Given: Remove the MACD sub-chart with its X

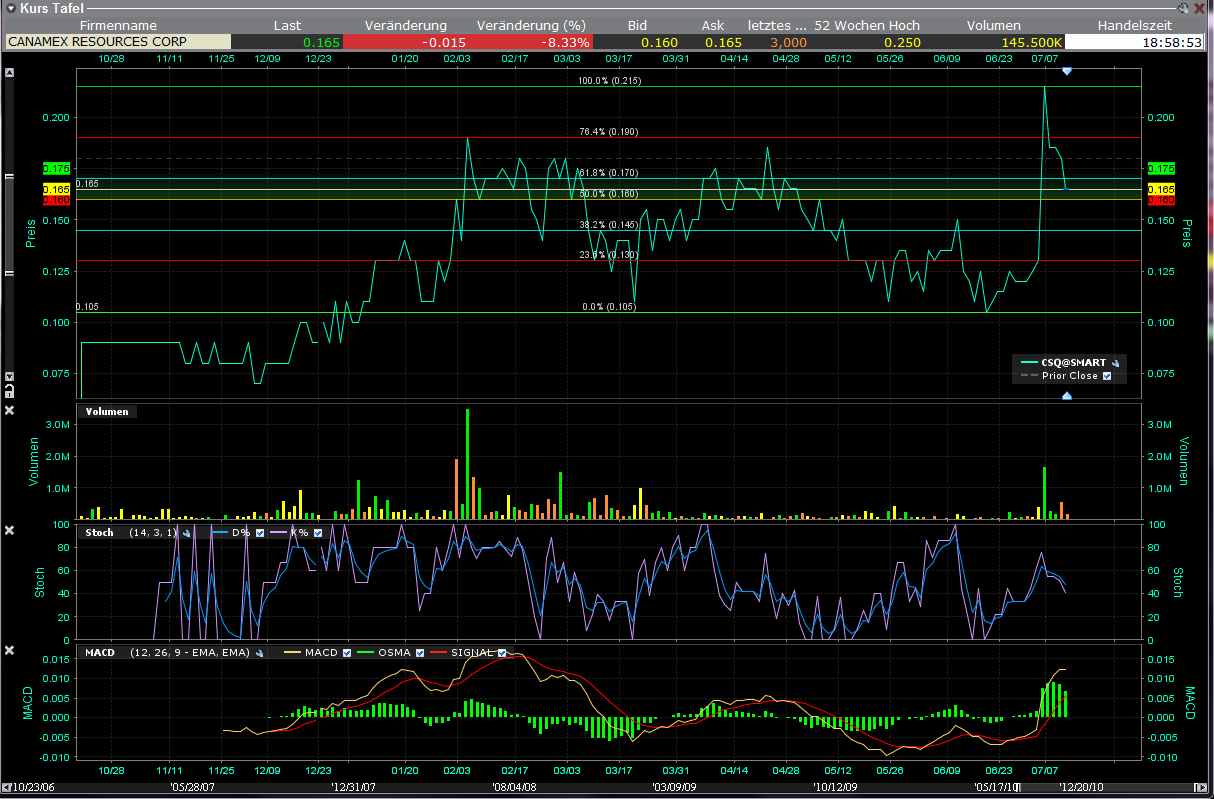Looking at the screenshot, I should (x=10, y=650).
